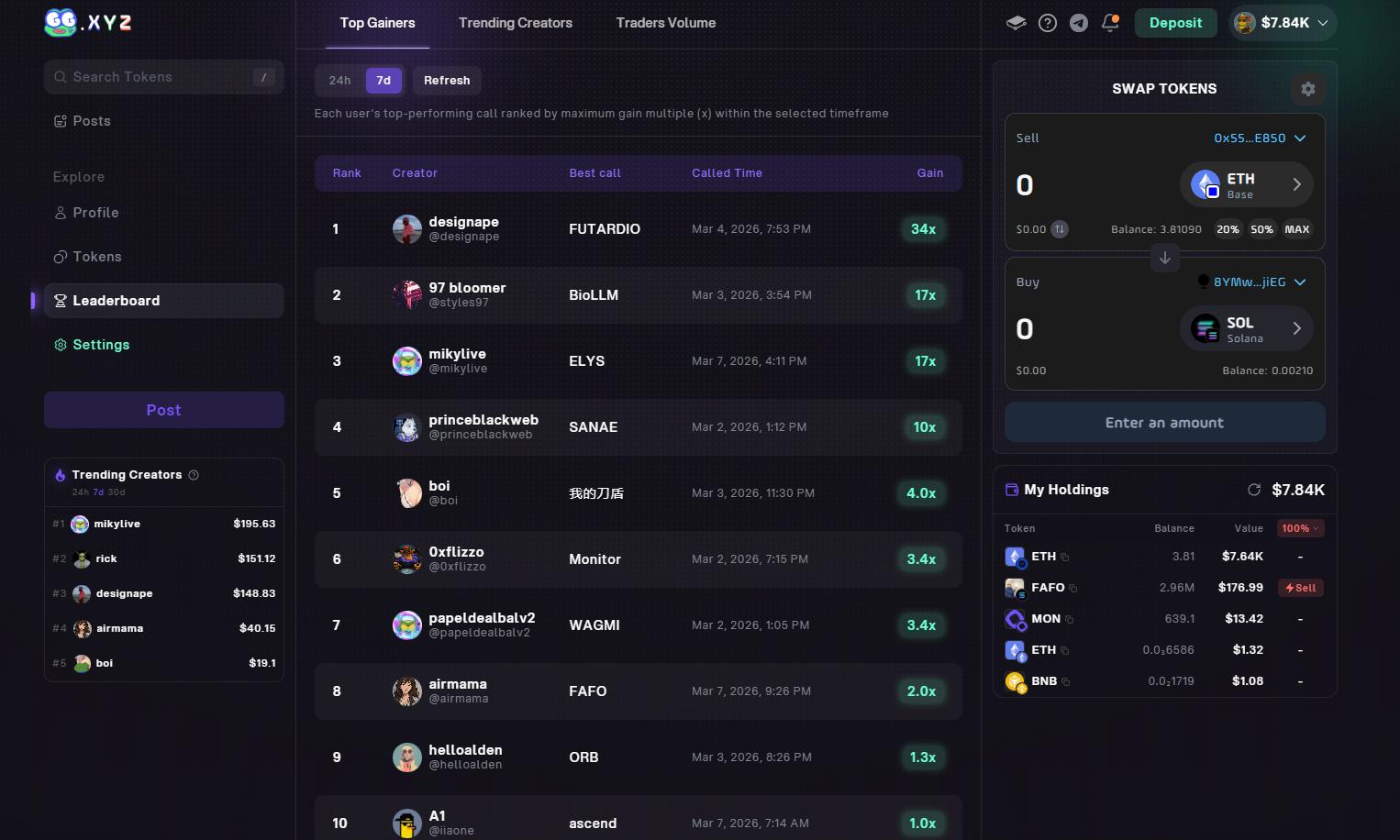Click the help question mark icon
The width and height of the screenshot is (1400, 840).
[x=1048, y=23]
